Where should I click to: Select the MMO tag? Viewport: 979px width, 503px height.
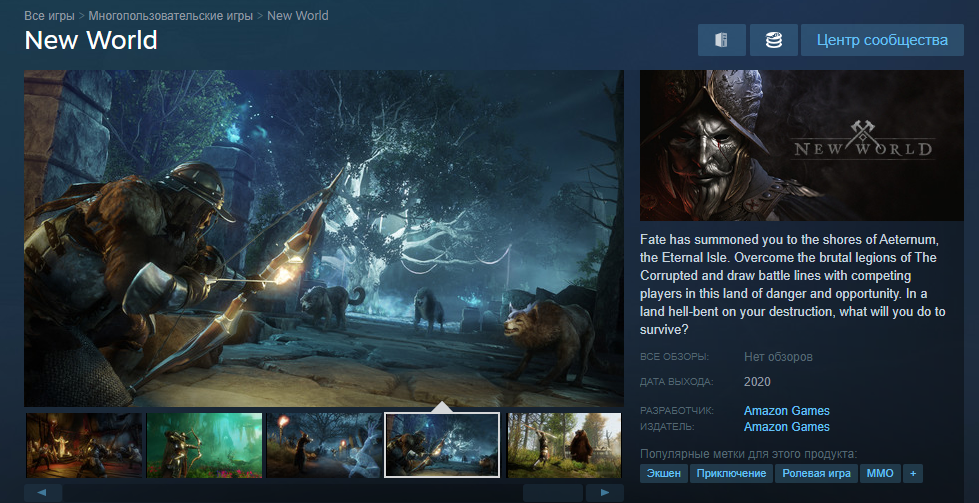(x=880, y=473)
